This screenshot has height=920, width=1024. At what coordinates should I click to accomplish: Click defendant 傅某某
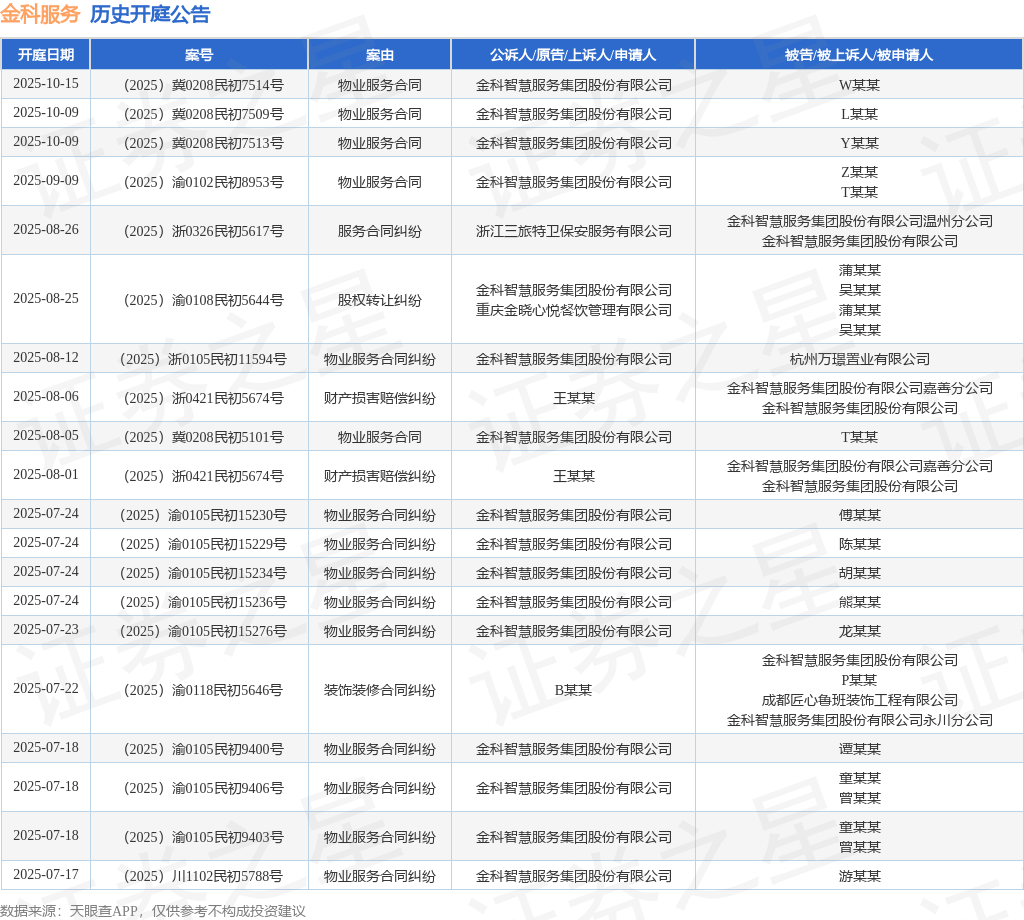click(859, 515)
